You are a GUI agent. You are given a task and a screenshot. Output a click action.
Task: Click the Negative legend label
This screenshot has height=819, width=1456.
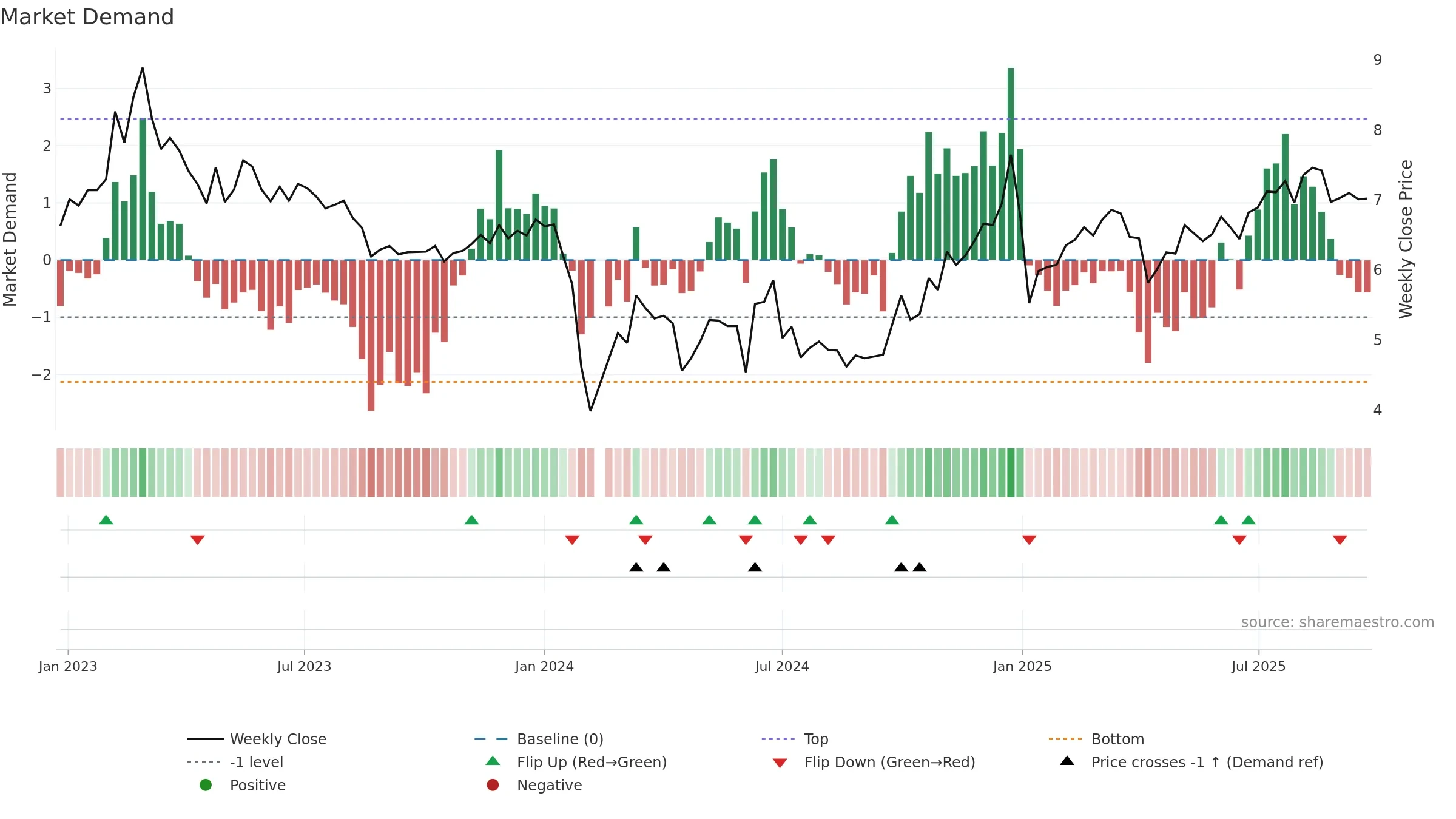550,785
